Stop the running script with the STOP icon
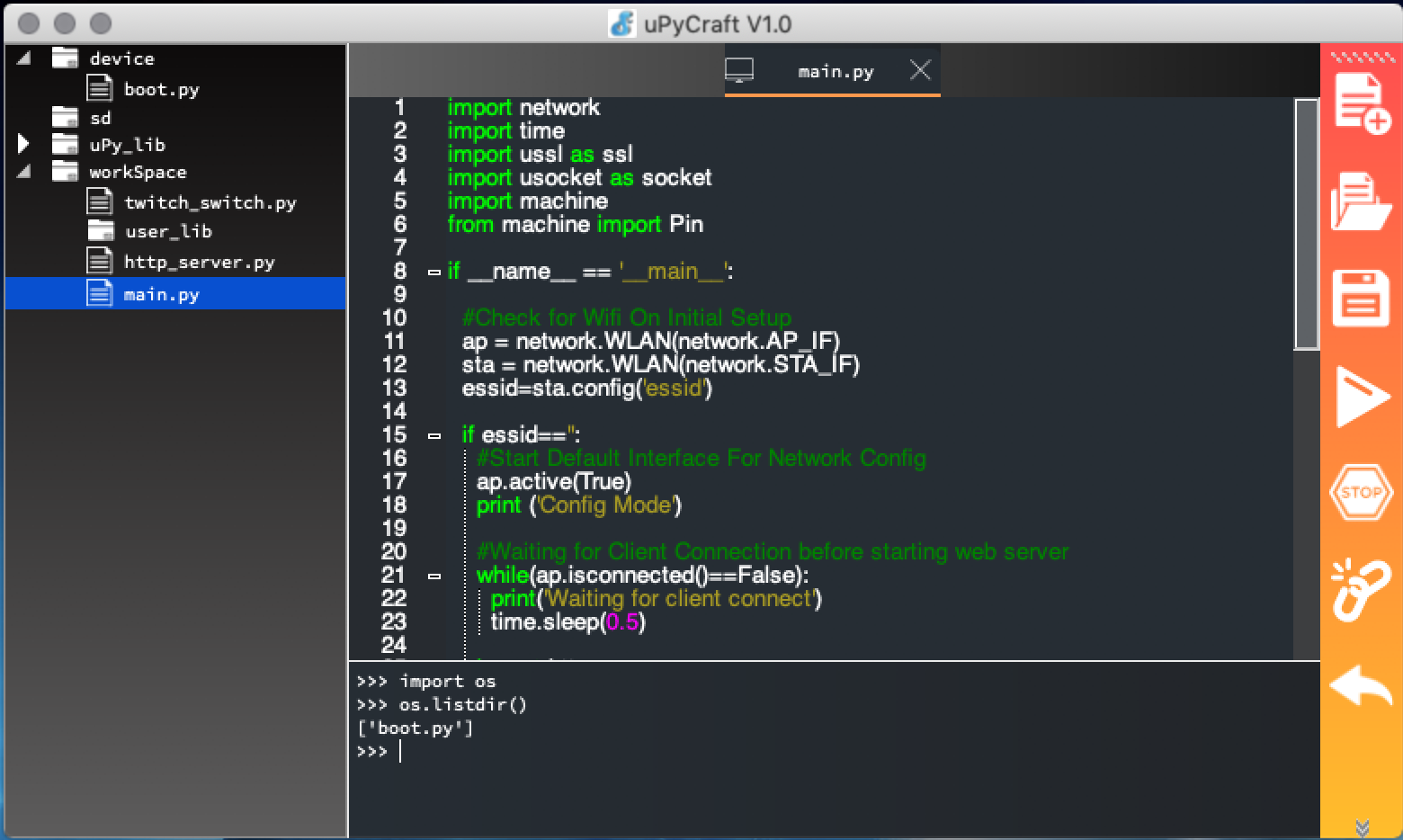The width and height of the screenshot is (1403, 840). coord(1362,492)
